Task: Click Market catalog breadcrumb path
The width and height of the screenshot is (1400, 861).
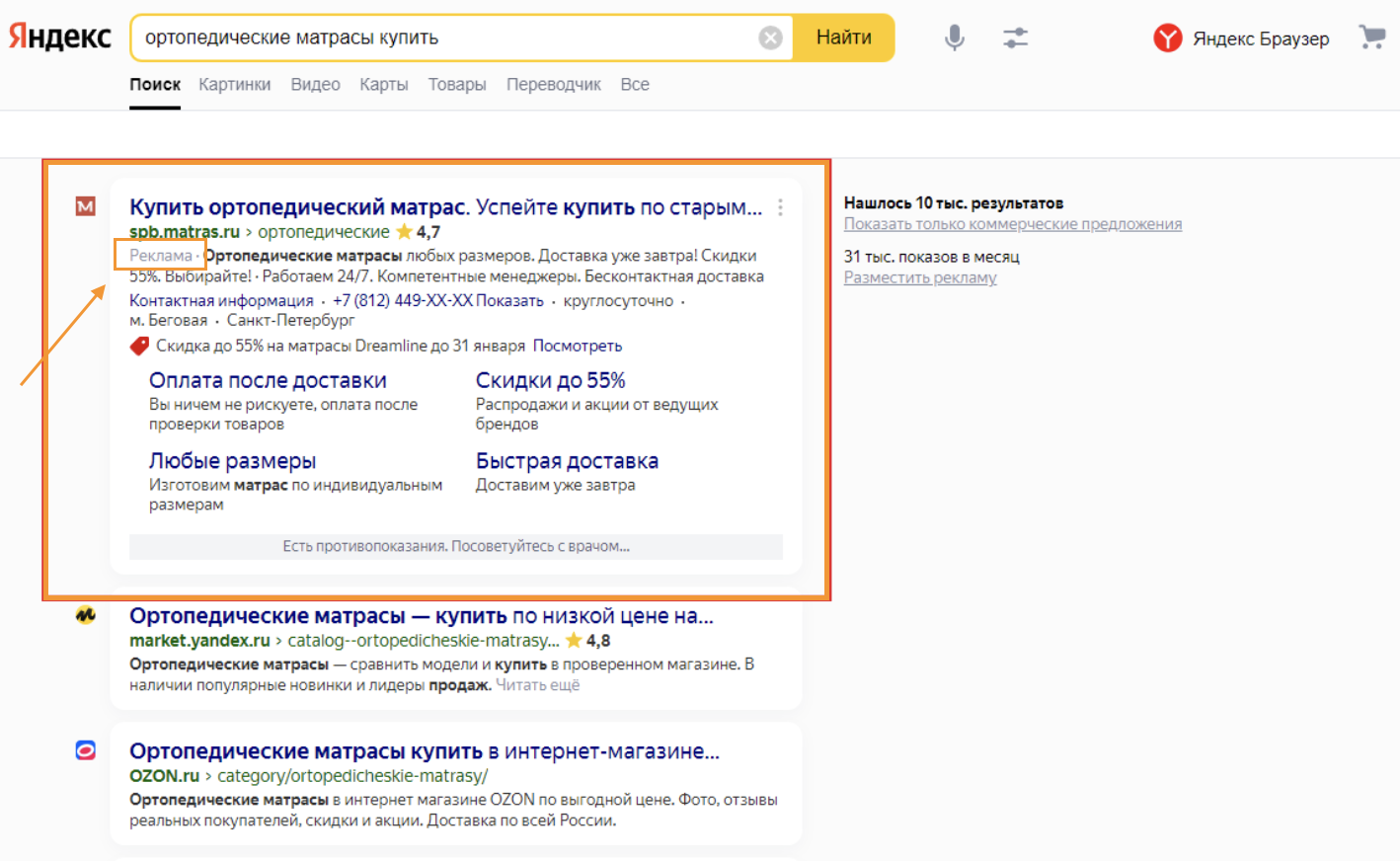Action: click(424, 641)
